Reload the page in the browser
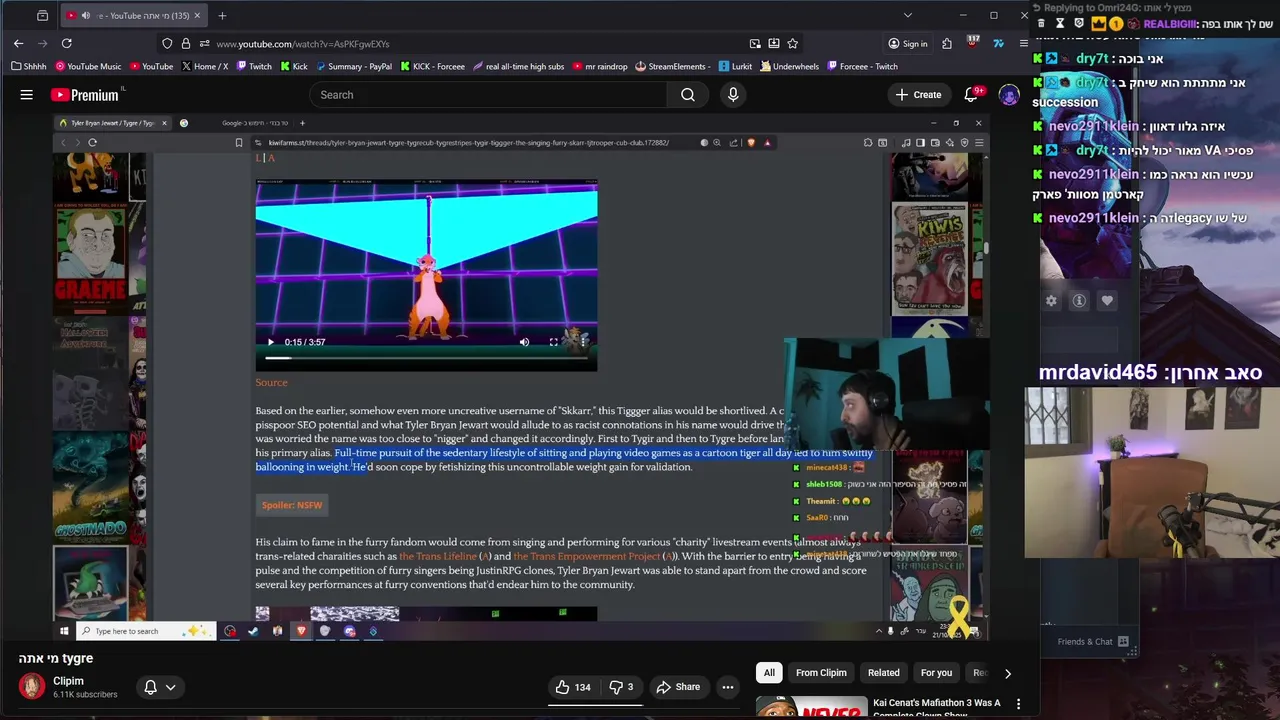This screenshot has width=1280, height=720. pyautogui.click(x=66, y=43)
